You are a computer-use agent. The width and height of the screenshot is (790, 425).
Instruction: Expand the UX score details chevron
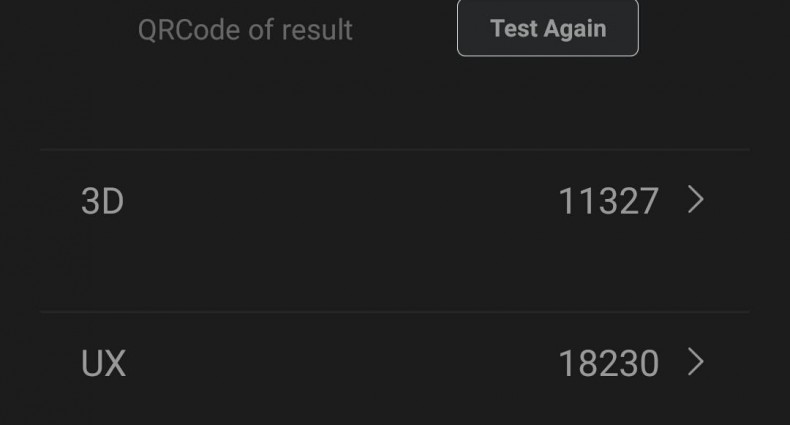click(x=696, y=362)
